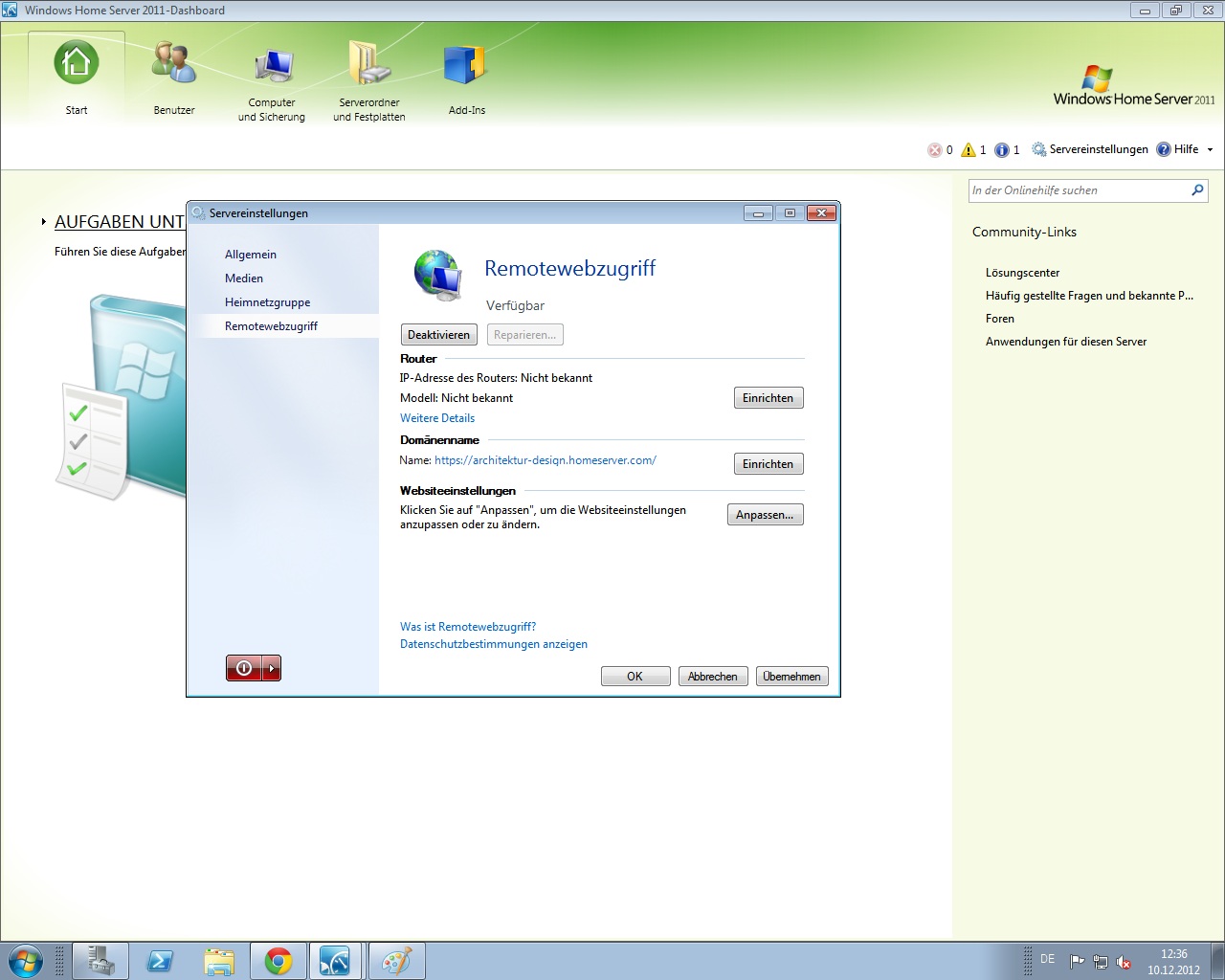The height and width of the screenshot is (980, 1225).
Task: Open the Add-Ins icon
Action: (466, 66)
